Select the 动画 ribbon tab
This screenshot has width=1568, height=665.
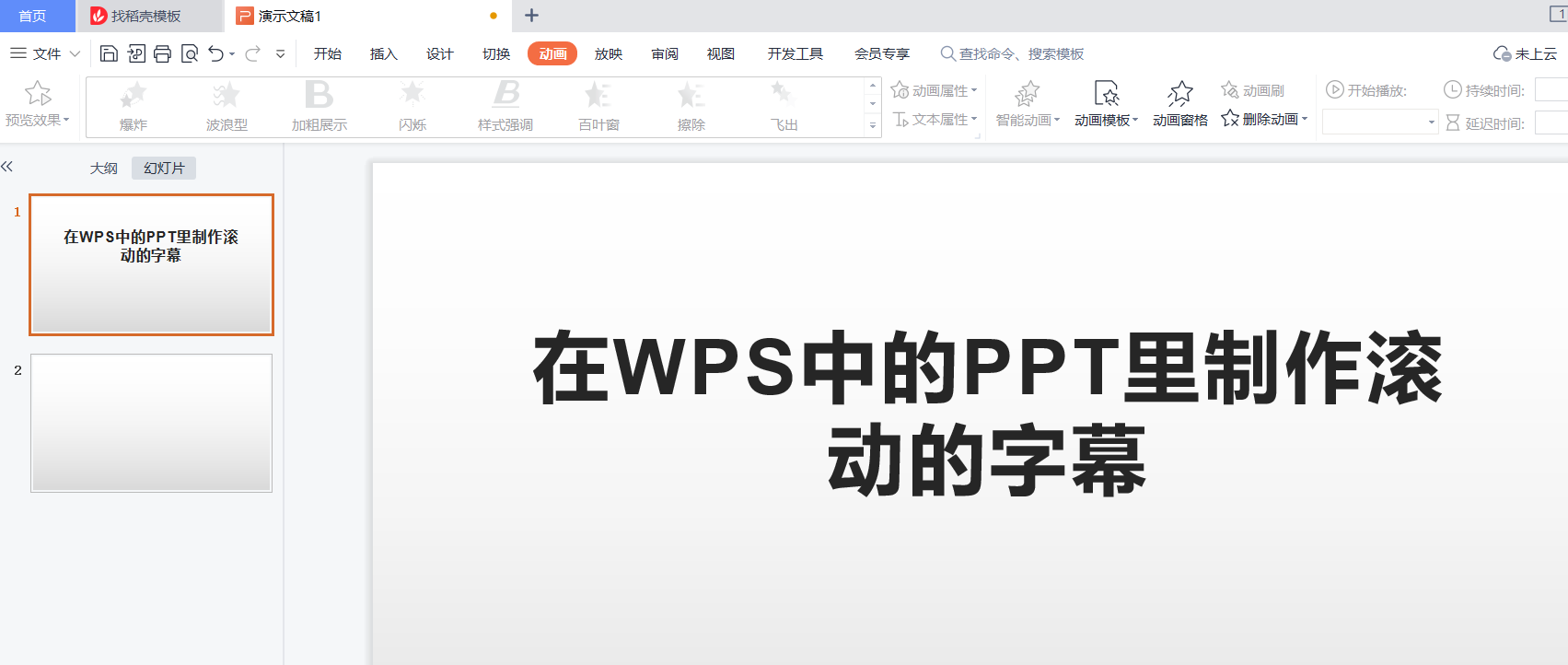(552, 54)
